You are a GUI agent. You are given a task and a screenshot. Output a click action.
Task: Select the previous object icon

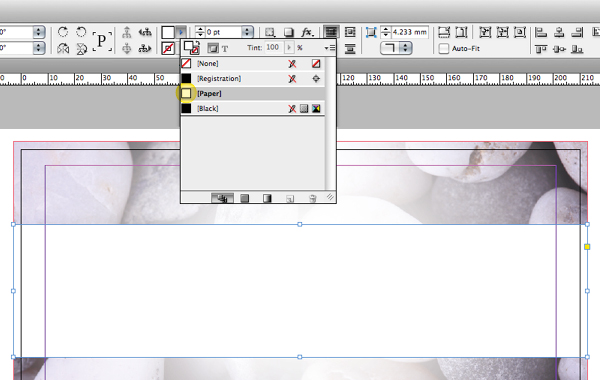pyautogui.click(x=145, y=32)
